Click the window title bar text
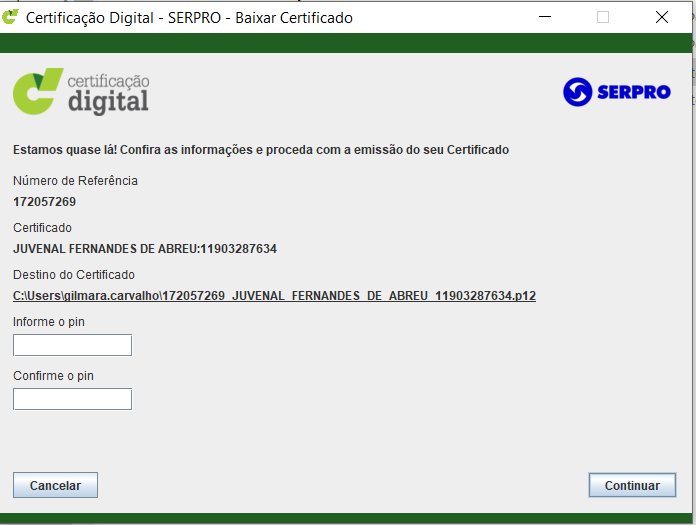This screenshot has height=525, width=696. coord(189,18)
